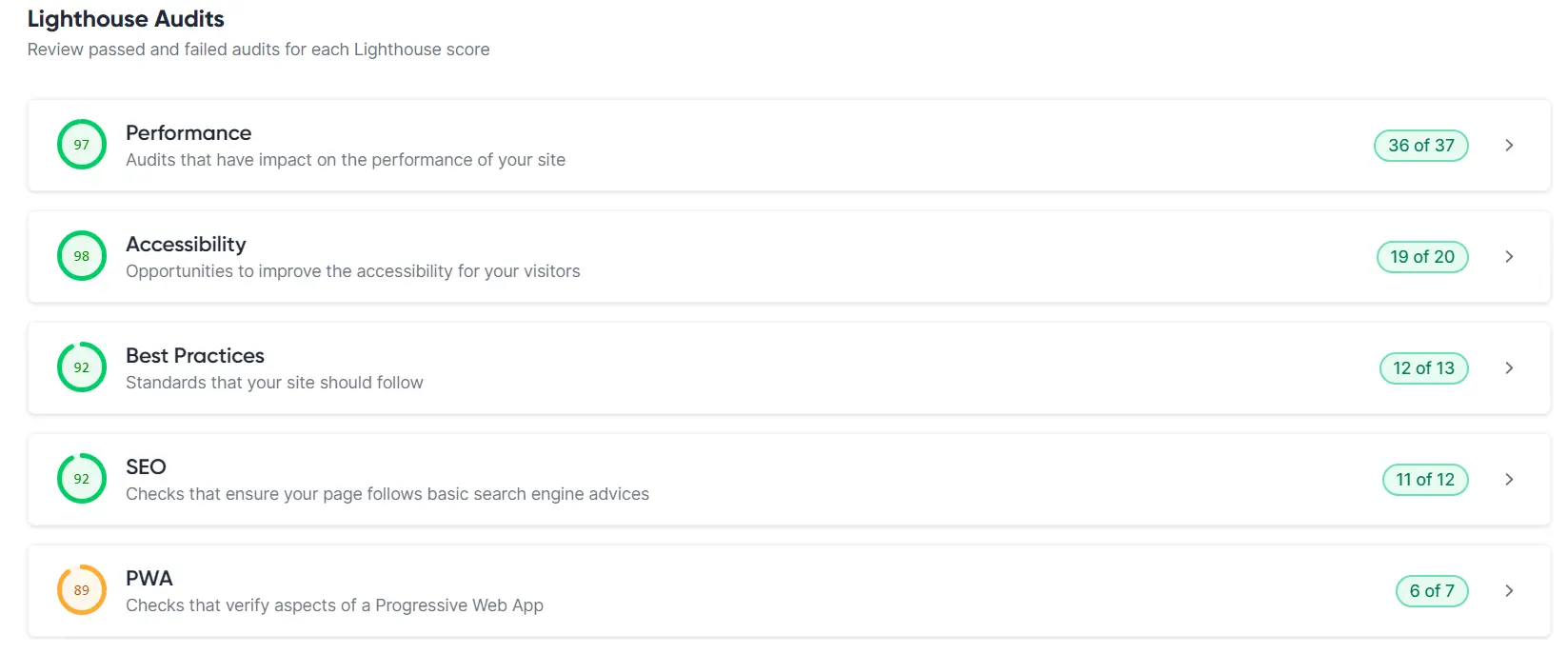The width and height of the screenshot is (1568, 654).
Task: Expand the Performance audits chevron
Action: coord(1509,146)
